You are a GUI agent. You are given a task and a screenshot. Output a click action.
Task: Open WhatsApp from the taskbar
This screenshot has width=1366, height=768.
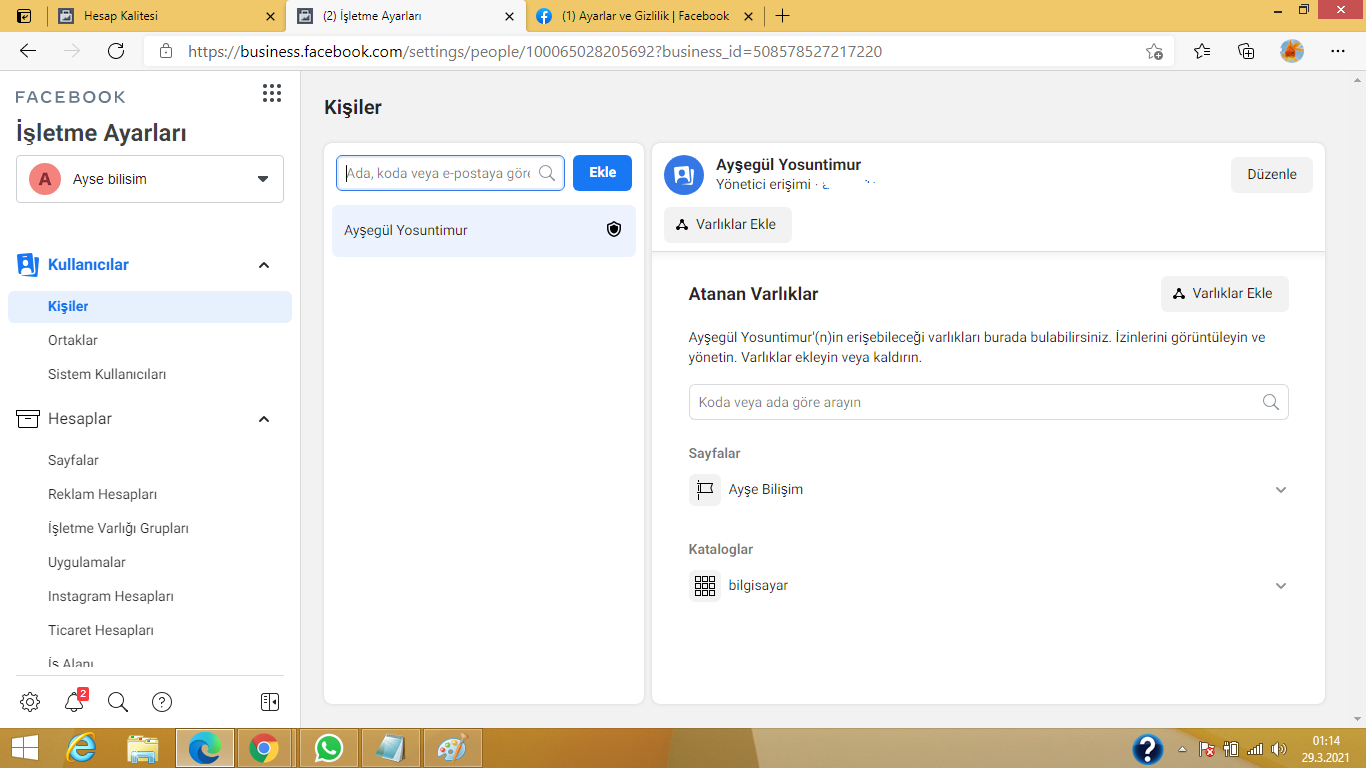(328, 748)
